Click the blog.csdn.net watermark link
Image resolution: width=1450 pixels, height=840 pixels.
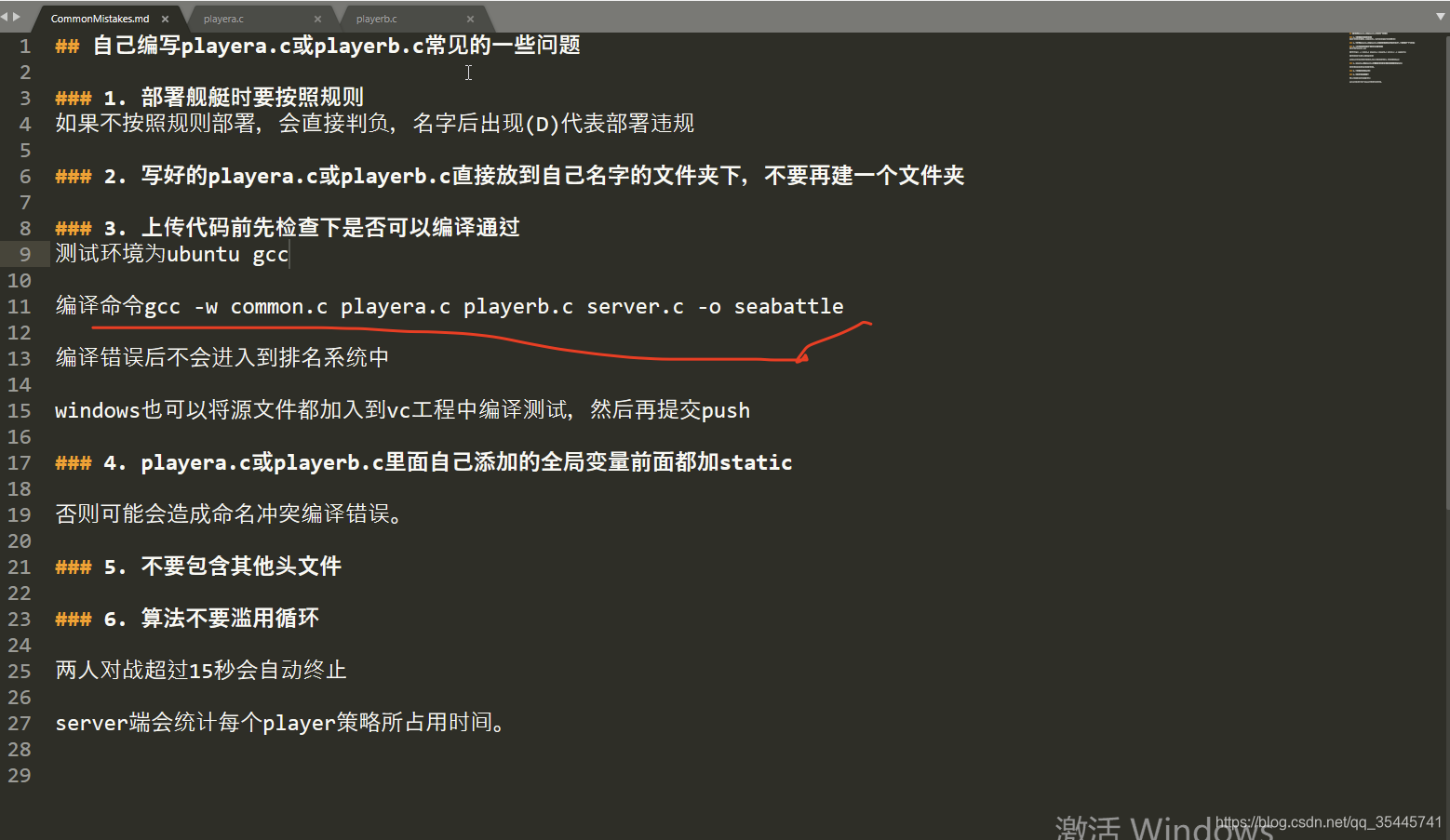(x=1328, y=822)
